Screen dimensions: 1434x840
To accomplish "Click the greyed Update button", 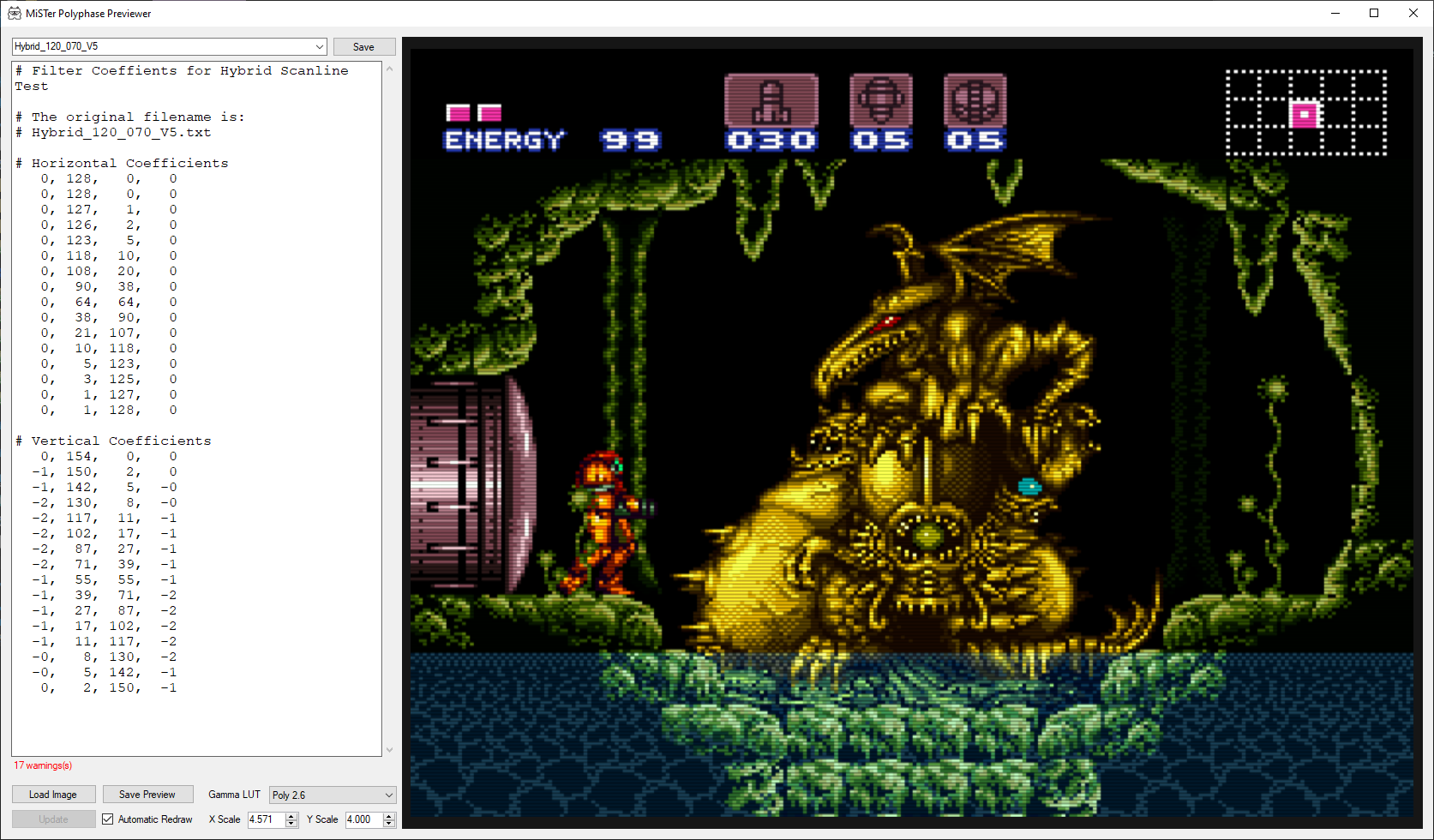I will (53, 819).
